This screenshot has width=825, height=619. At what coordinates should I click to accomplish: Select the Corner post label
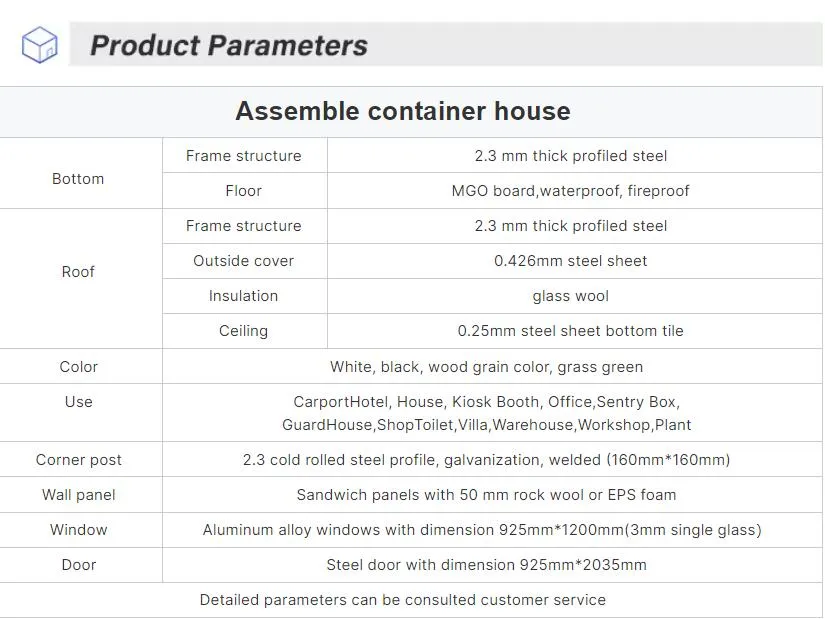coord(78,460)
